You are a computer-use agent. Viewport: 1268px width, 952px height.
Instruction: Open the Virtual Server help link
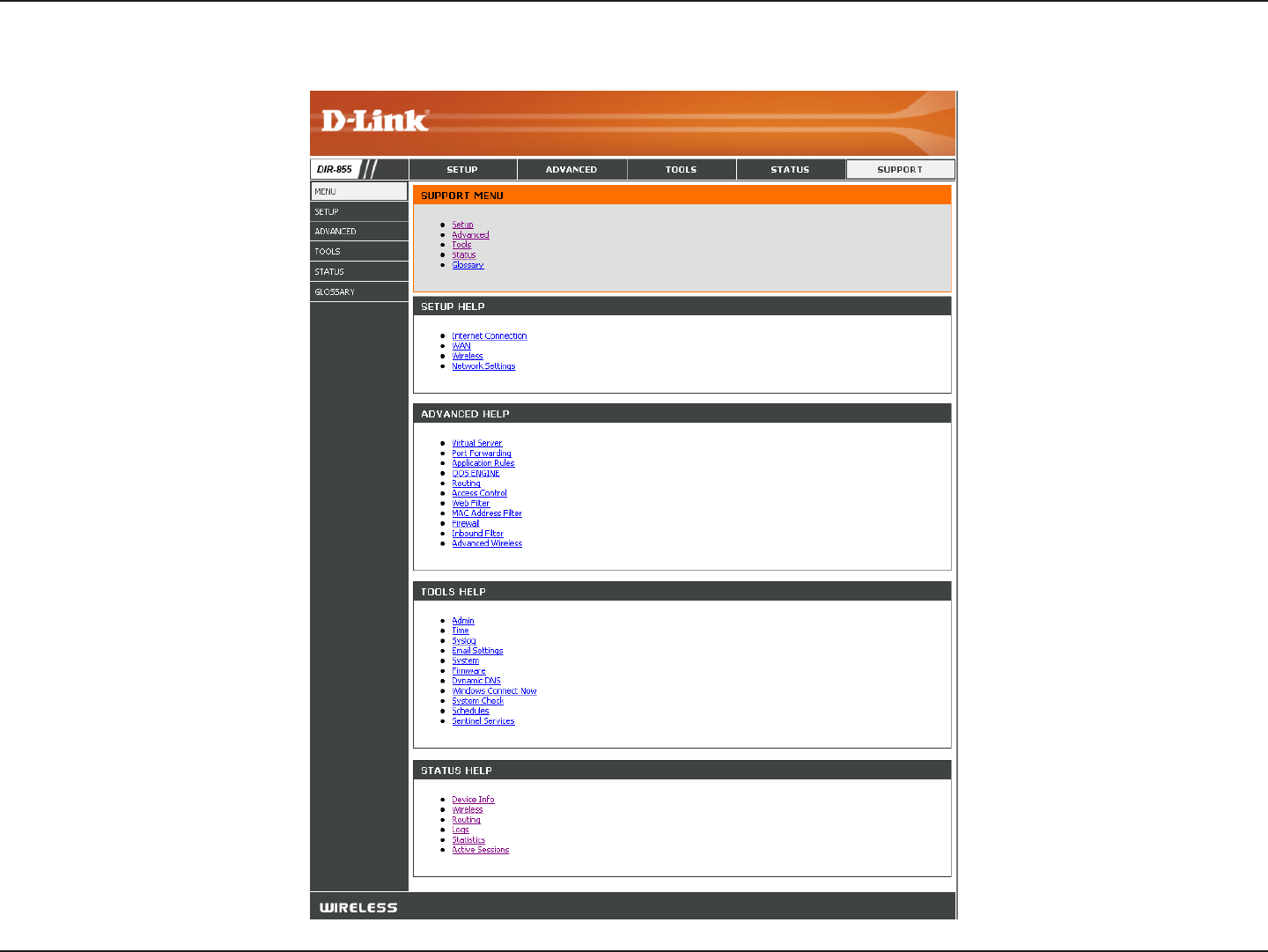coord(477,444)
